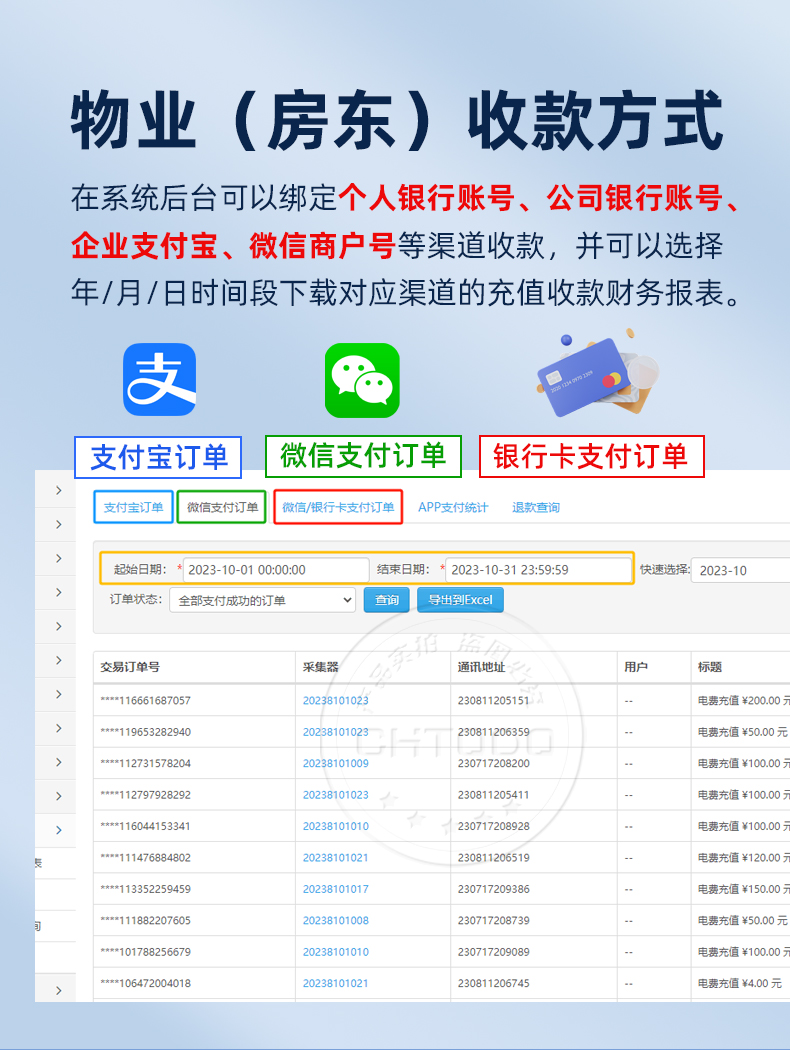The height and width of the screenshot is (1050, 790).
Task: Open collector link in order ****106472004018 row
Action: tap(335, 984)
